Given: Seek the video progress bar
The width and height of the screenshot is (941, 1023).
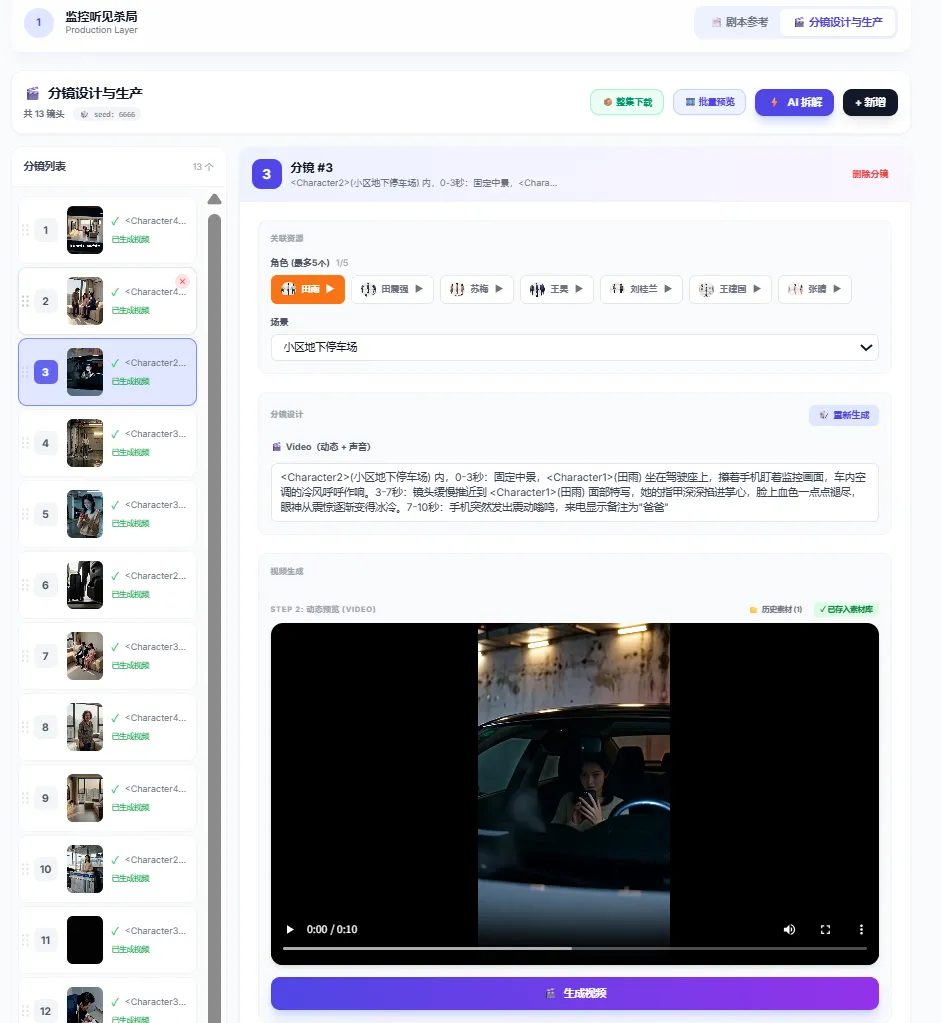Looking at the screenshot, I should pos(574,948).
